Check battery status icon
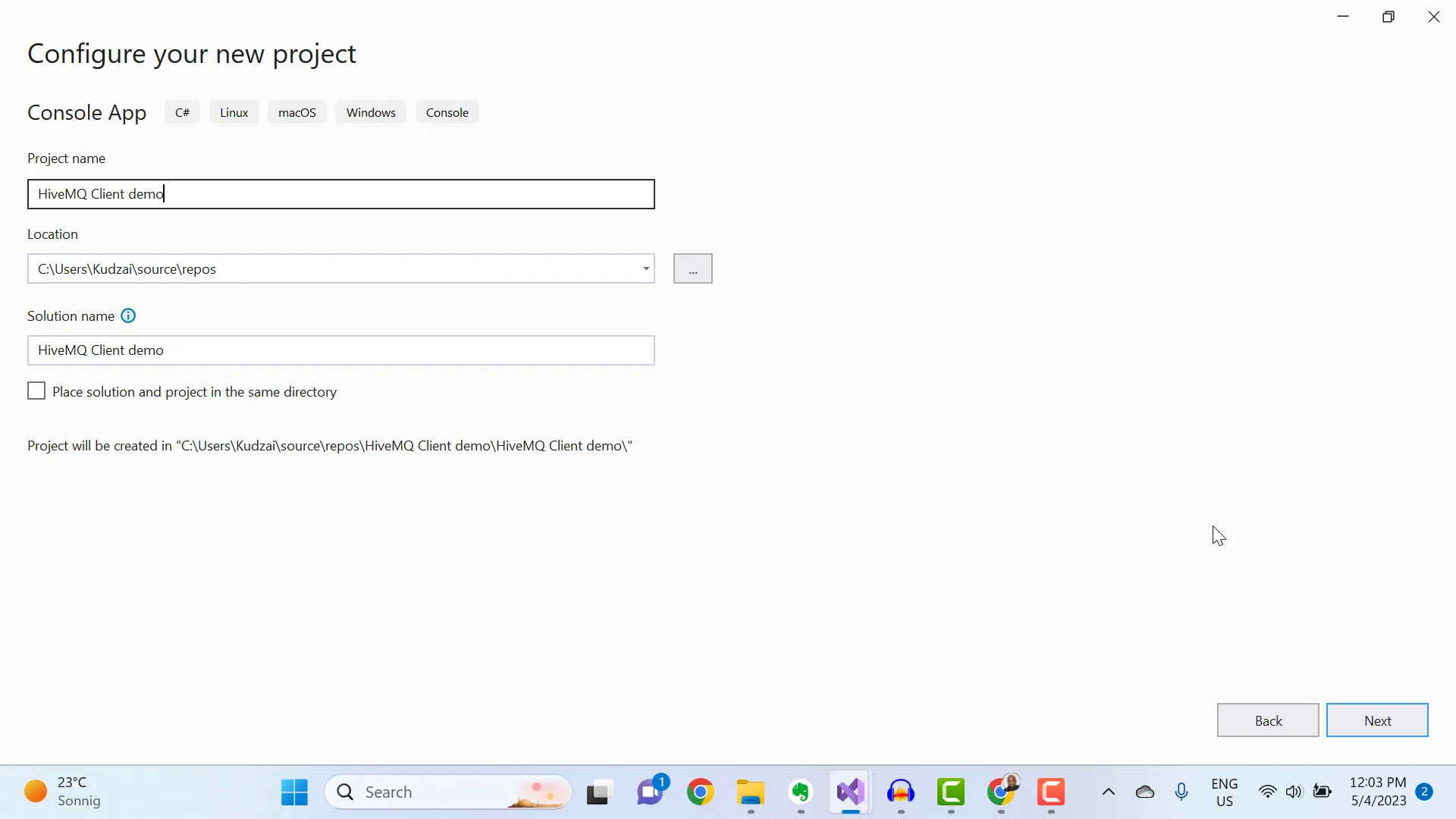Viewport: 1456px width, 819px height. click(x=1323, y=792)
